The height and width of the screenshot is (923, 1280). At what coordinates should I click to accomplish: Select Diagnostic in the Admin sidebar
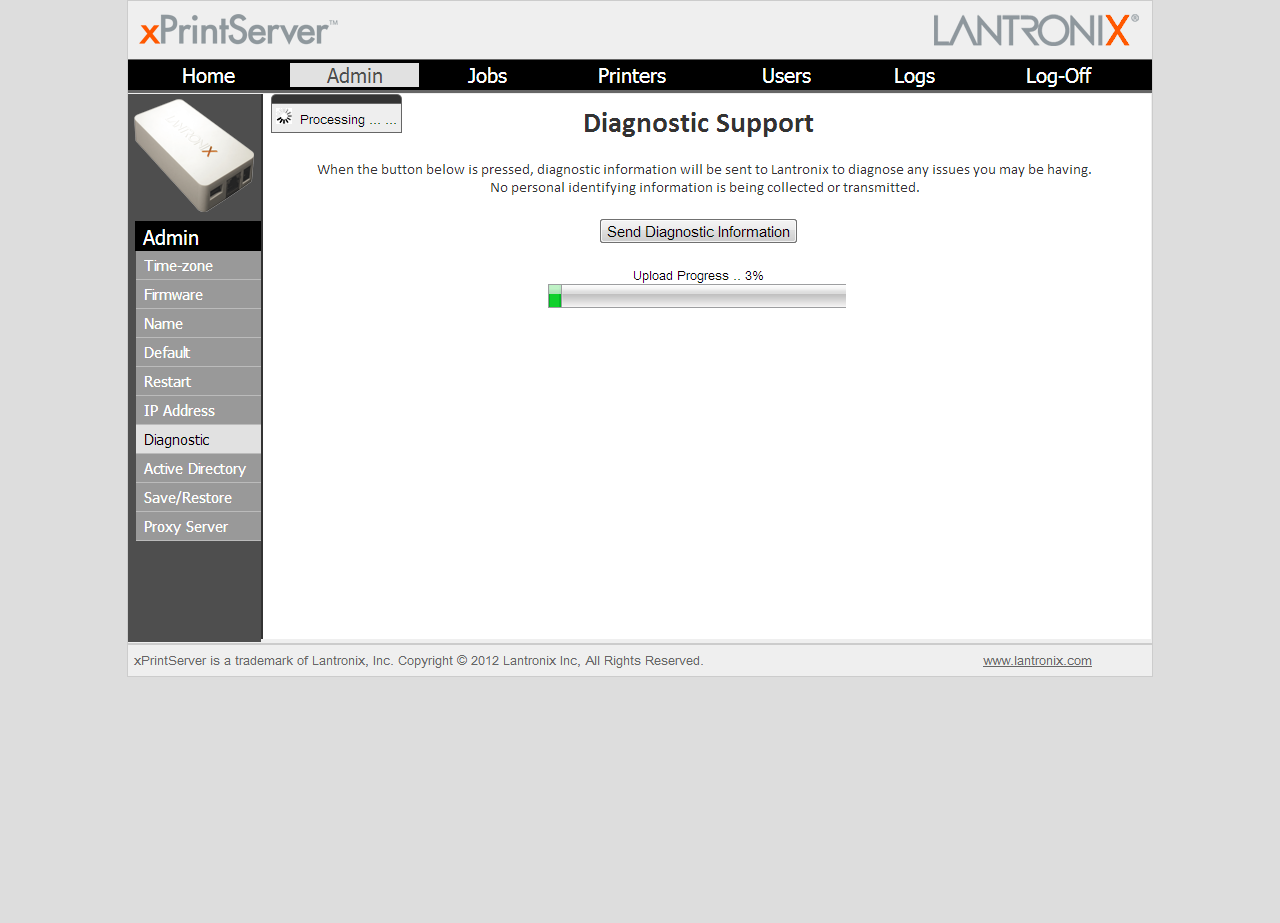coord(198,440)
